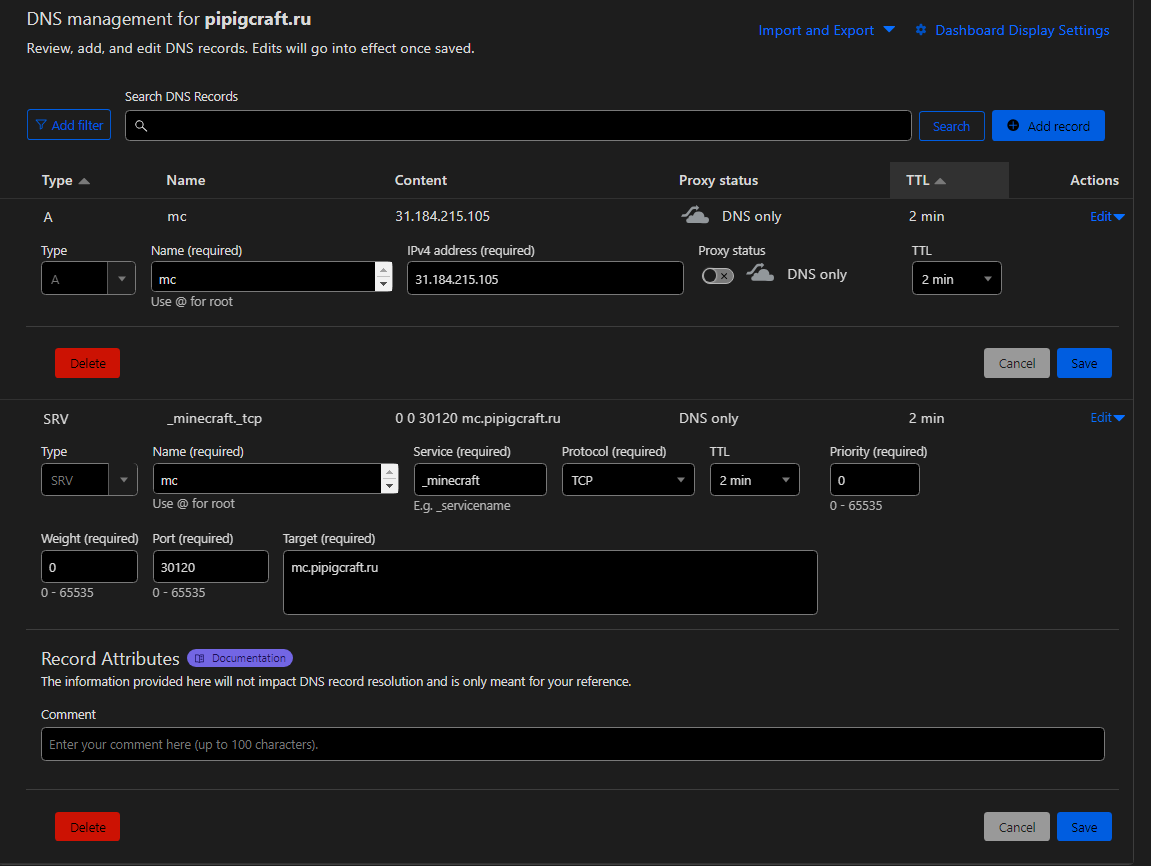The height and width of the screenshot is (866, 1151).
Task: Collapse the Edit link for the SRV record
Action: click(1107, 418)
